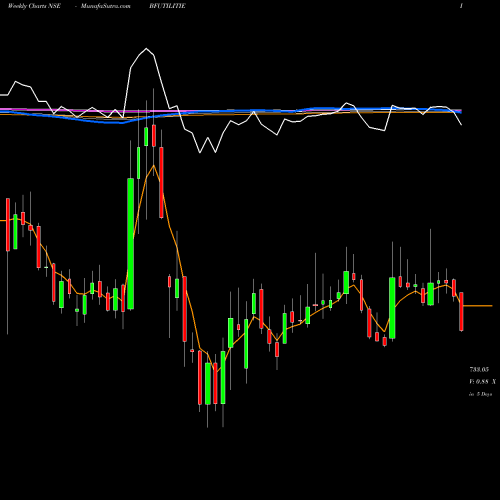Click the 'MunafaSutra.com' label

106,6
